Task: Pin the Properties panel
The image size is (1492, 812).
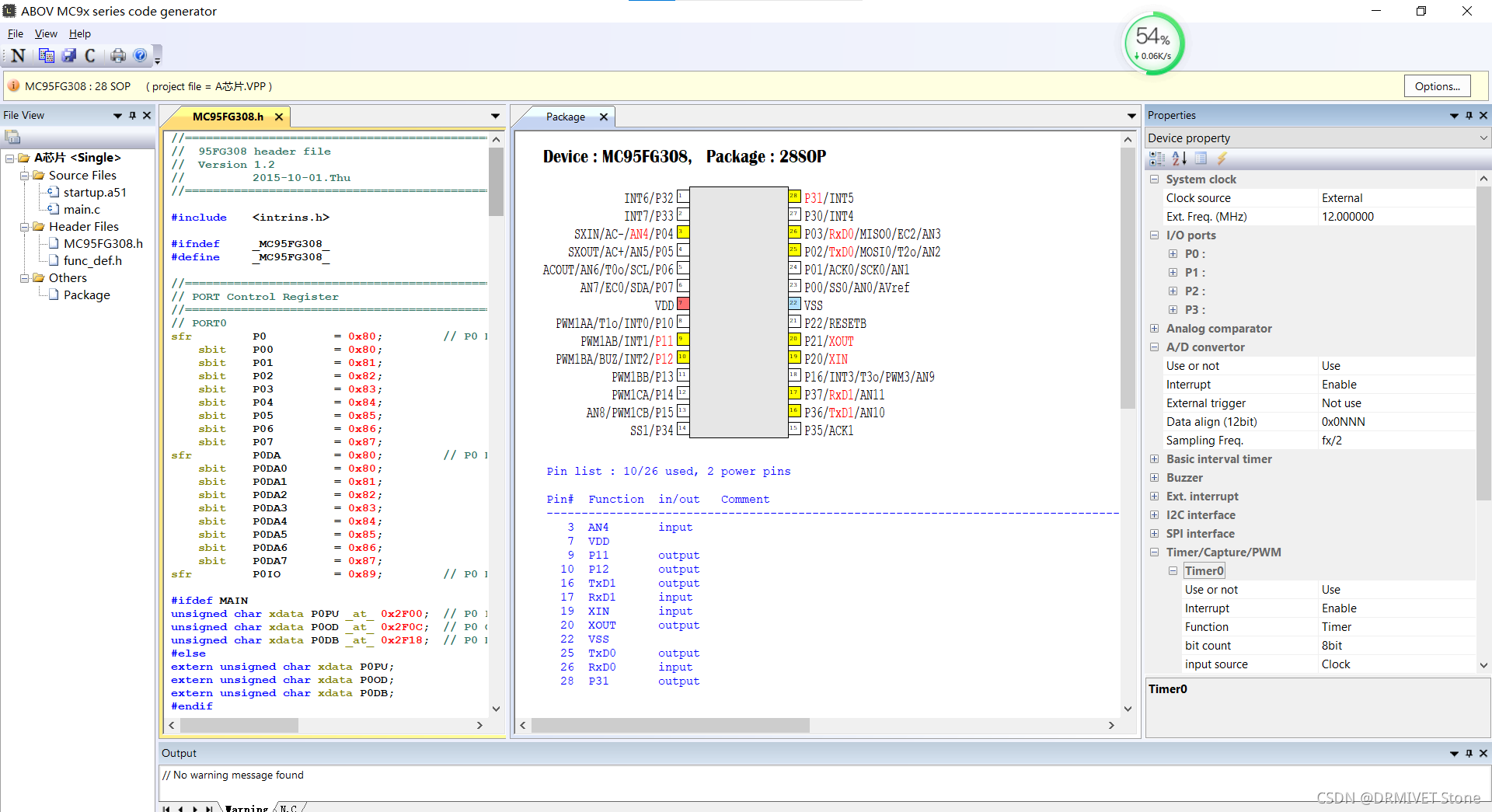Action: click(x=1469, y=115)
